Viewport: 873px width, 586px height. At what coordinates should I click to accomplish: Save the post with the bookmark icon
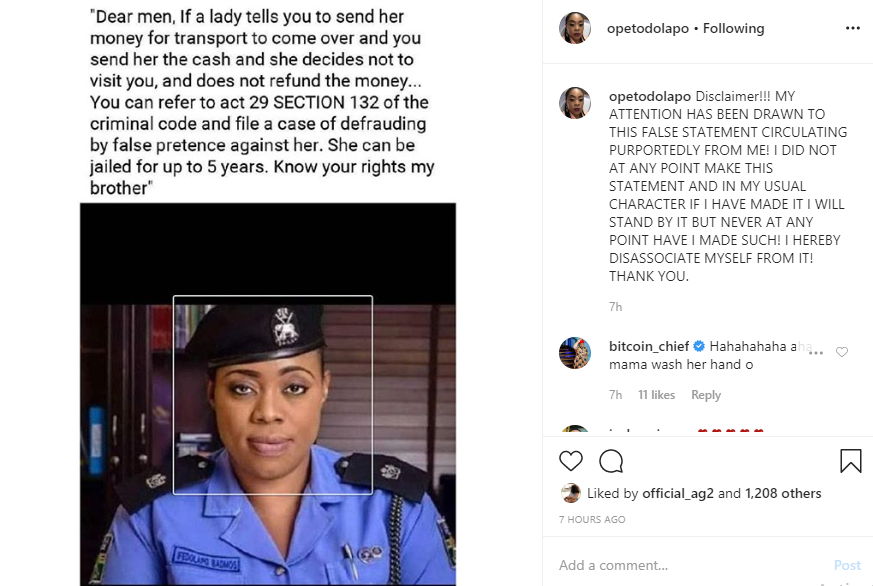851,461
